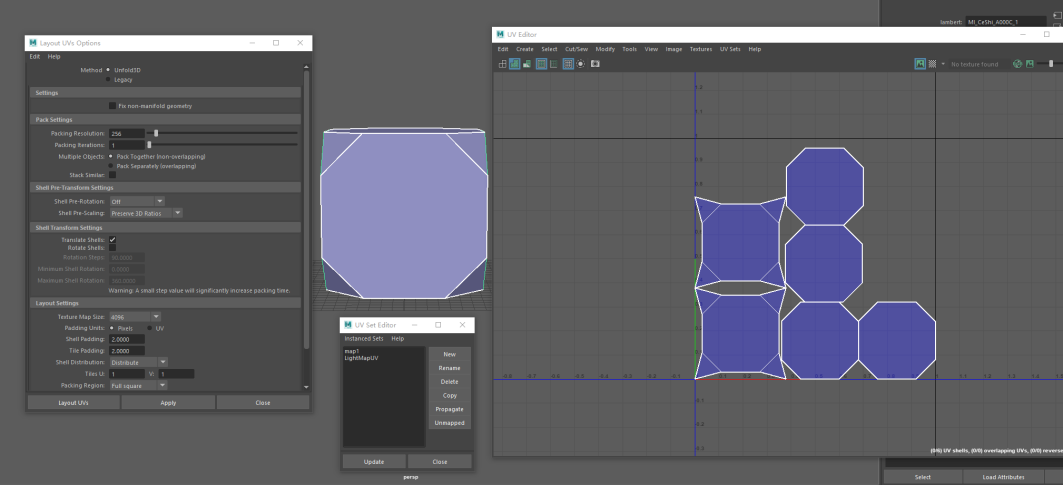Screen dimensions: 1063x485
Task: Toggle the shaded UV display icon
Action: tap(514, 64)
